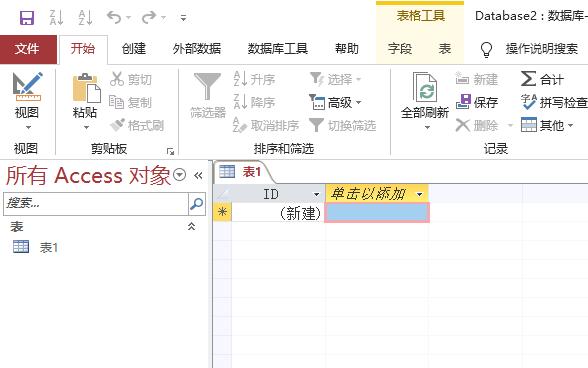The height and width of the screenshot is (368, 588).
Task: Click the ID column header
Action: 278,194
